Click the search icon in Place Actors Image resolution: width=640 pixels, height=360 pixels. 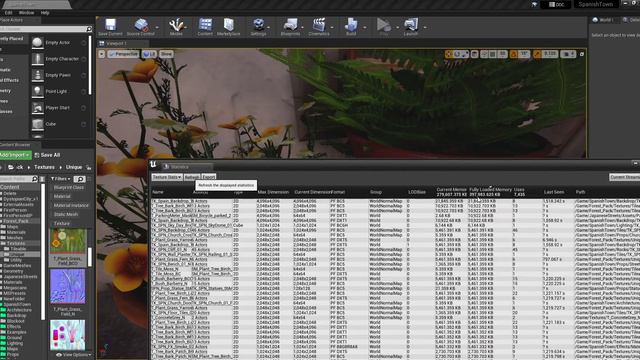pyautogui.click(x=89, y=29)
